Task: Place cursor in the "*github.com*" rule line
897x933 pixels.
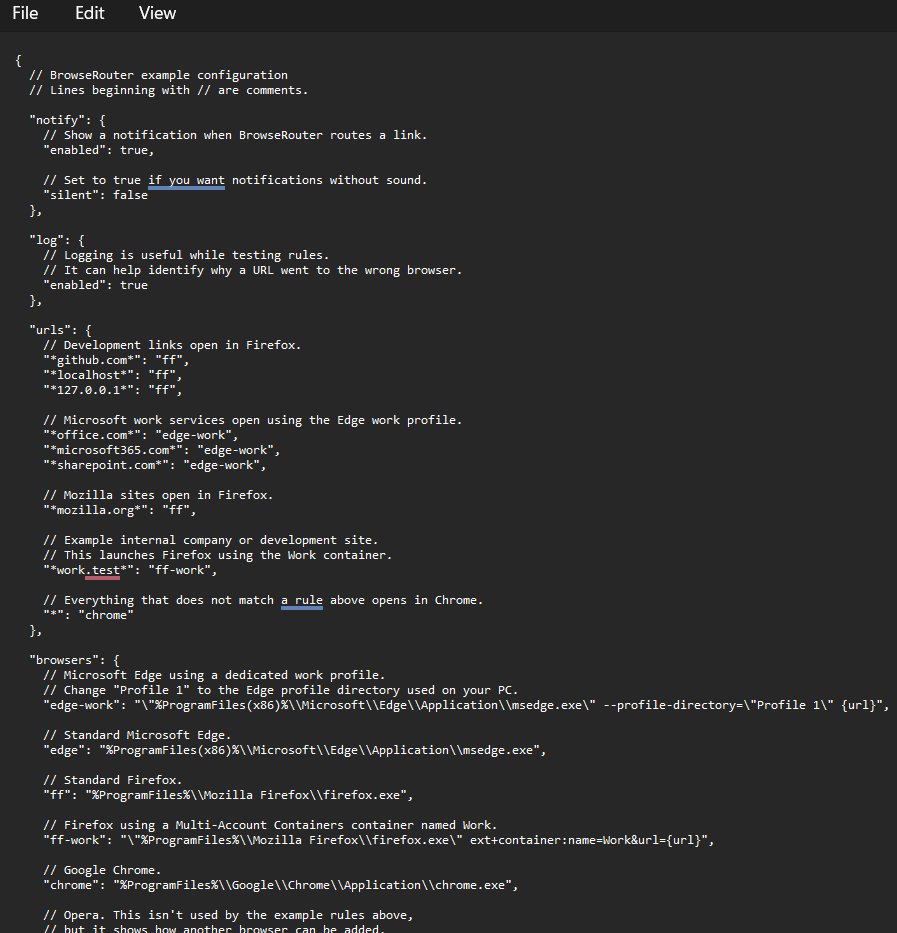Action: [x=116, y=361]
